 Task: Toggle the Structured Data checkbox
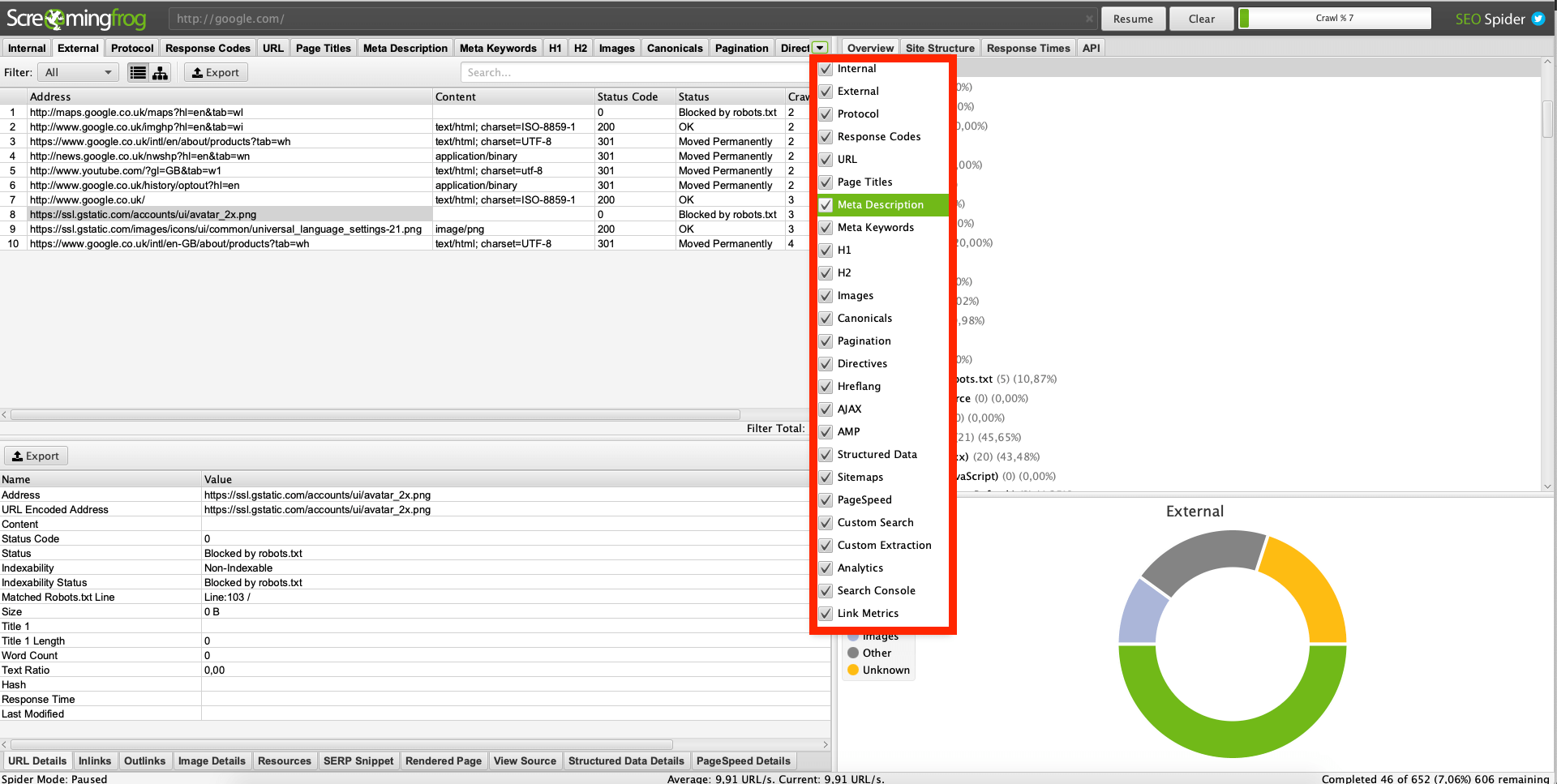[826, 455]
